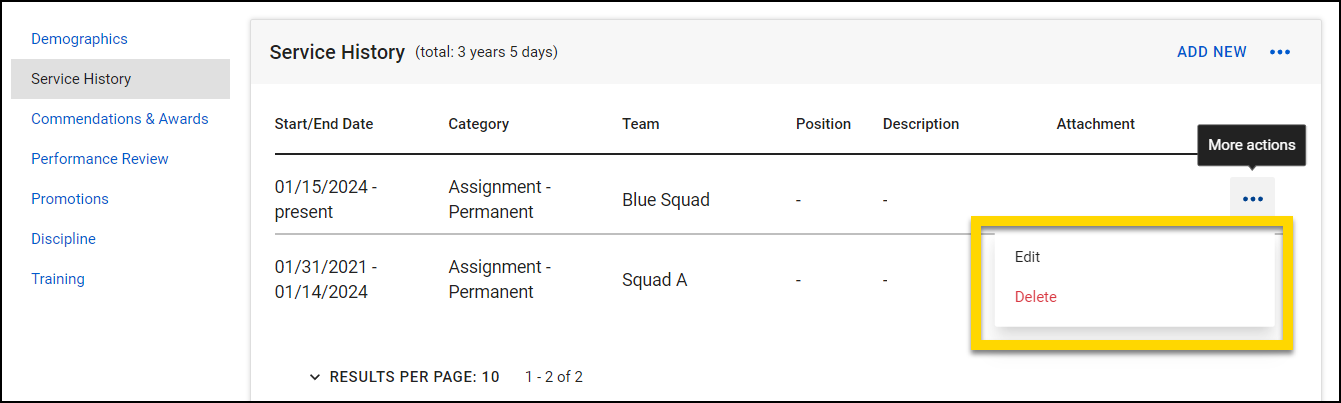Go to the Training section

[57, 279]
